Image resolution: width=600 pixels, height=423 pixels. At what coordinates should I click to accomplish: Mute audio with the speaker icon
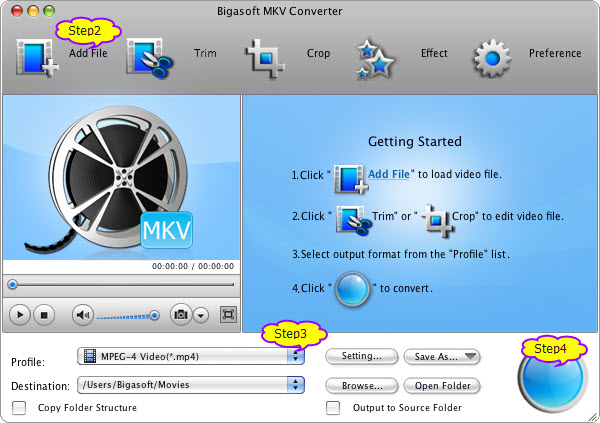point(83,315)
